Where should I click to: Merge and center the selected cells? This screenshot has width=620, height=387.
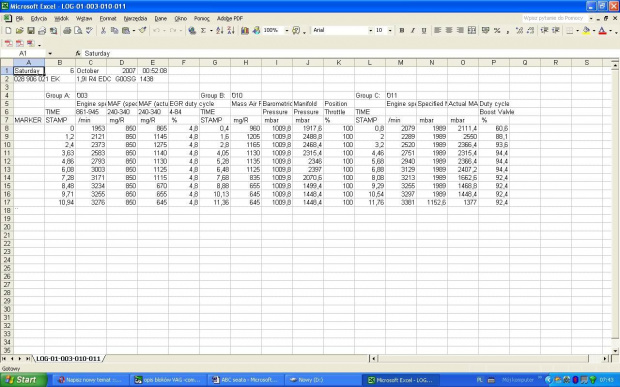click(x=472, y=30)
